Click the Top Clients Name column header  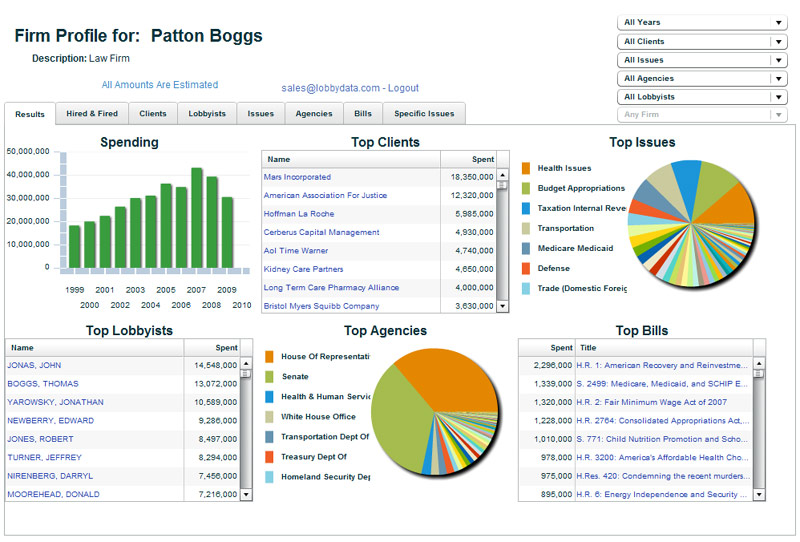pos(351,159)
